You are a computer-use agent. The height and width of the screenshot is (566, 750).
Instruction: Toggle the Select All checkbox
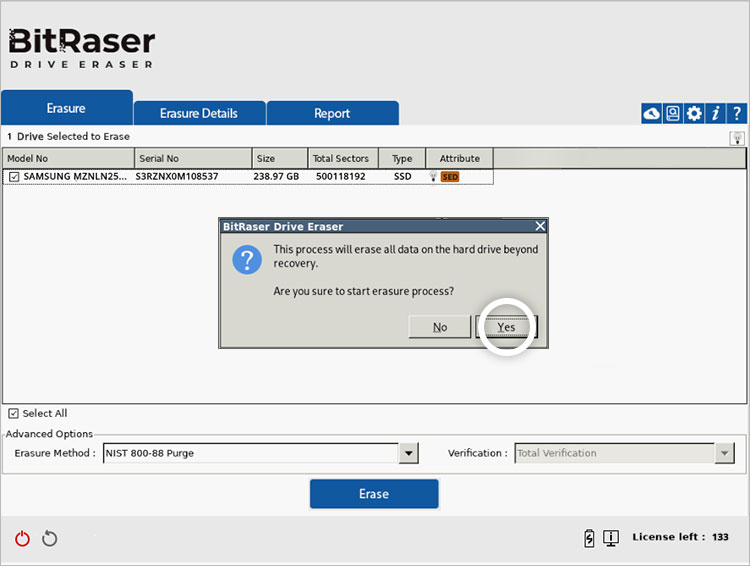[x=13, y=413]
